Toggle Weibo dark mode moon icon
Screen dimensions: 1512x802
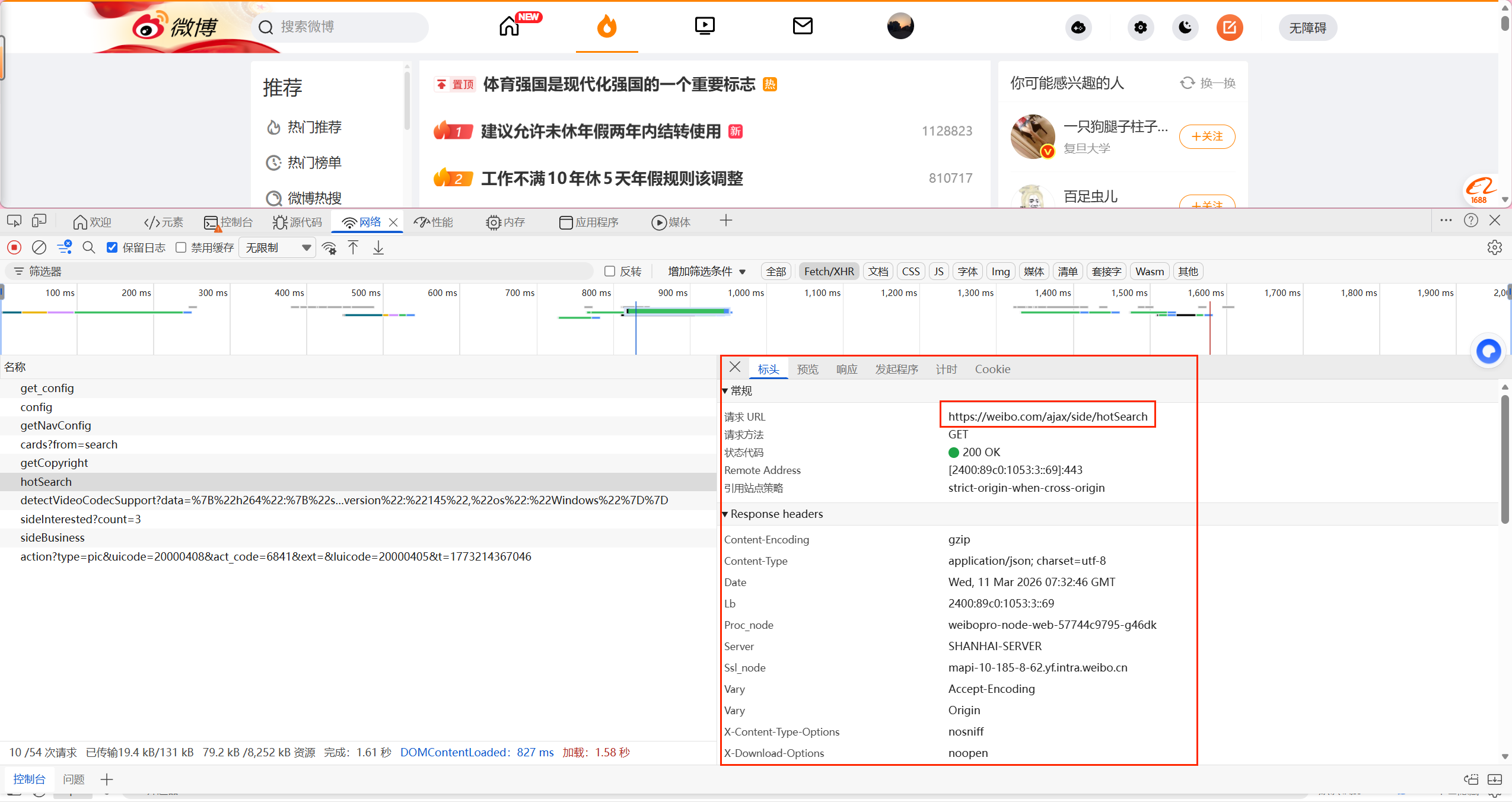click(1185, 27)
